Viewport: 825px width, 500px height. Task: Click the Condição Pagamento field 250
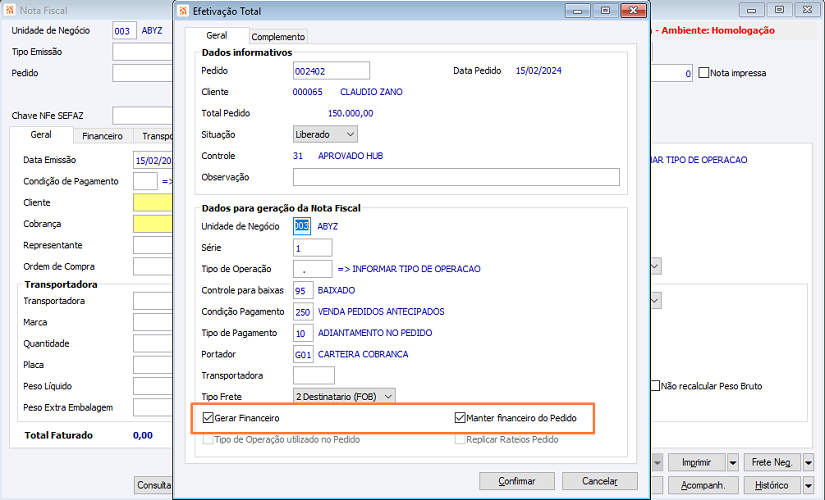coord(303,312)
